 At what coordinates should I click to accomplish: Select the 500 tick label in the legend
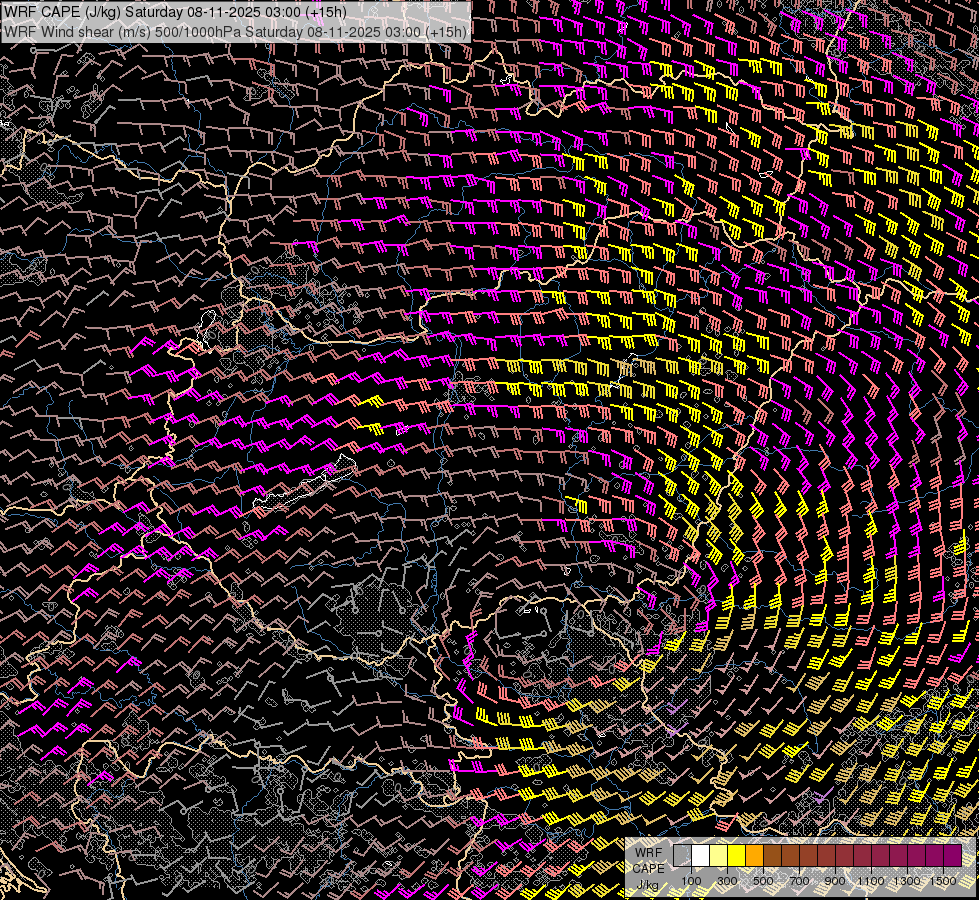(x=763, y=880)
